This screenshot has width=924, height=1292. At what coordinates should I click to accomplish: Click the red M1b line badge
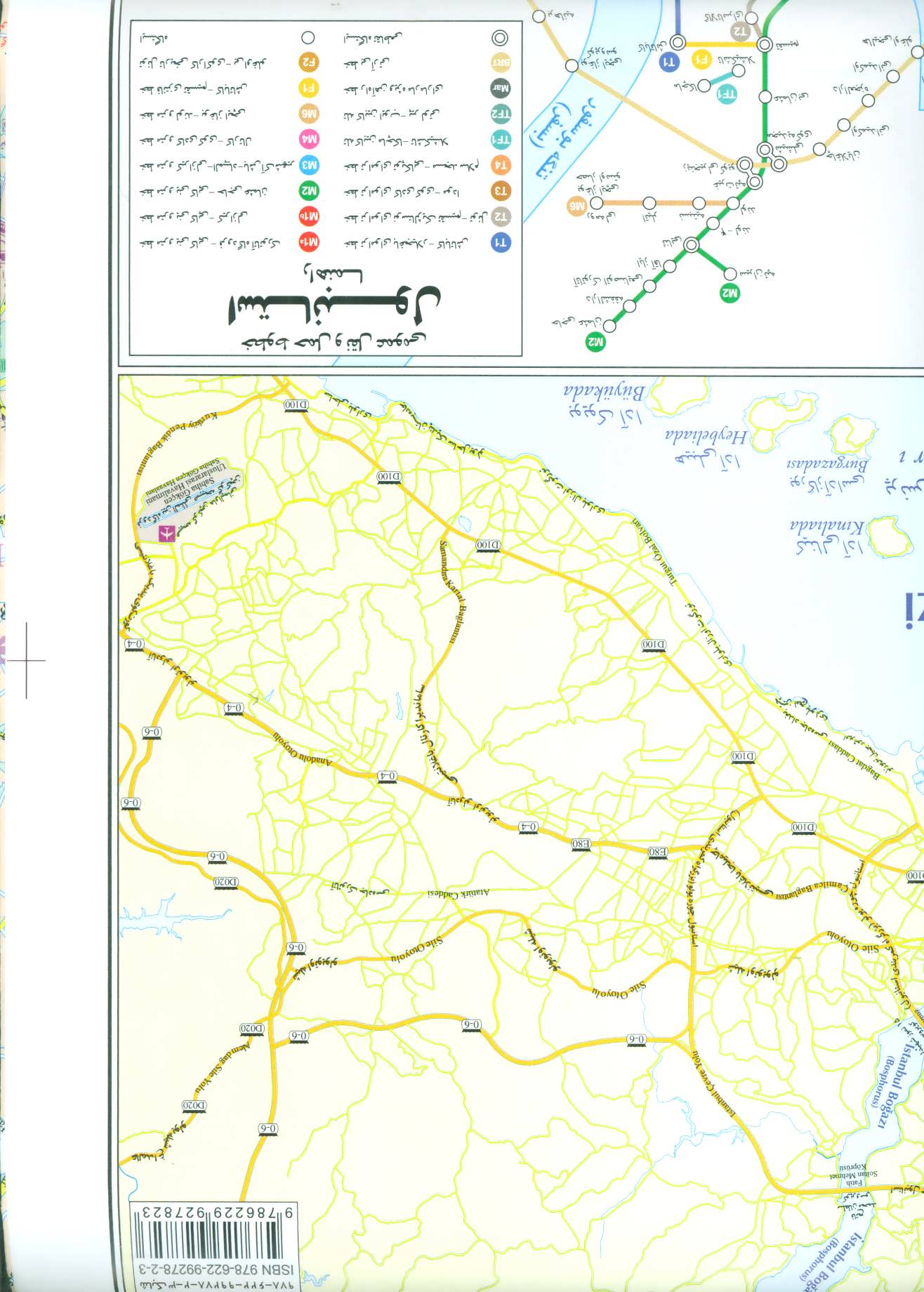(x=309, y=216)
